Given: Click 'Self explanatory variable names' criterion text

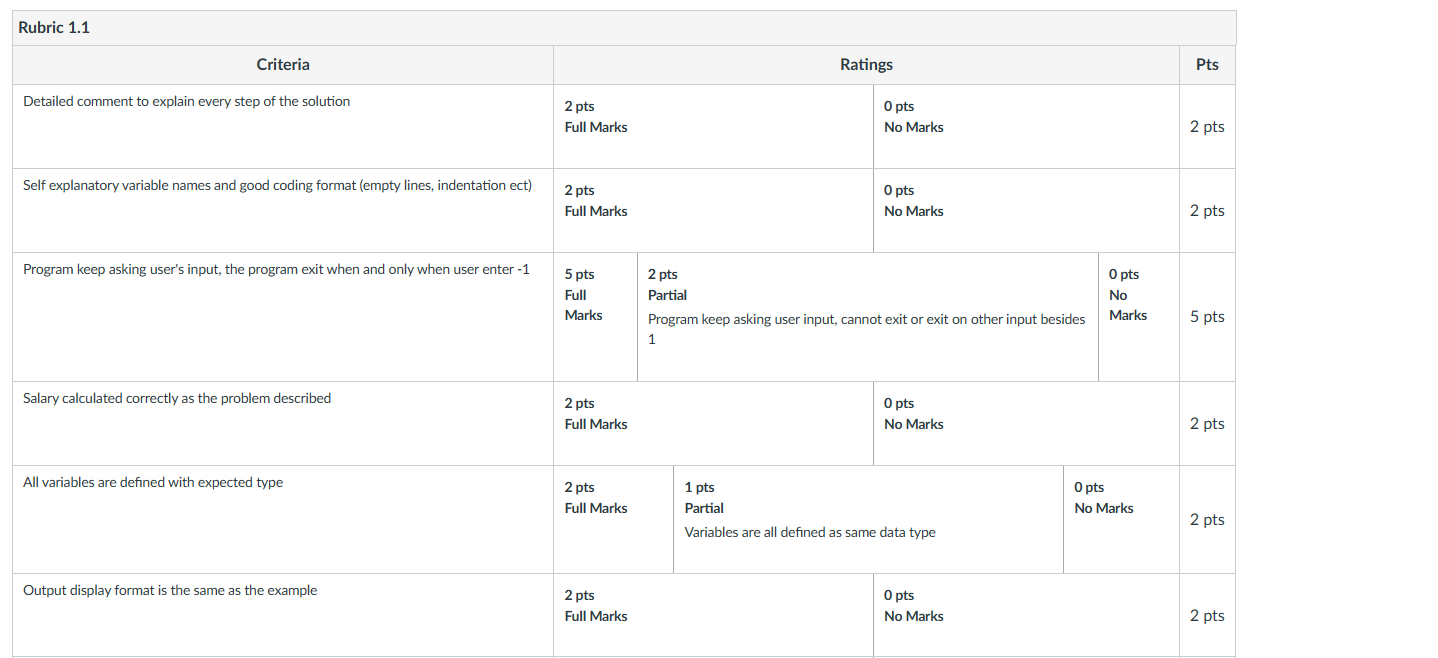Looking at the screenshot, I should [x=278, y=185].
